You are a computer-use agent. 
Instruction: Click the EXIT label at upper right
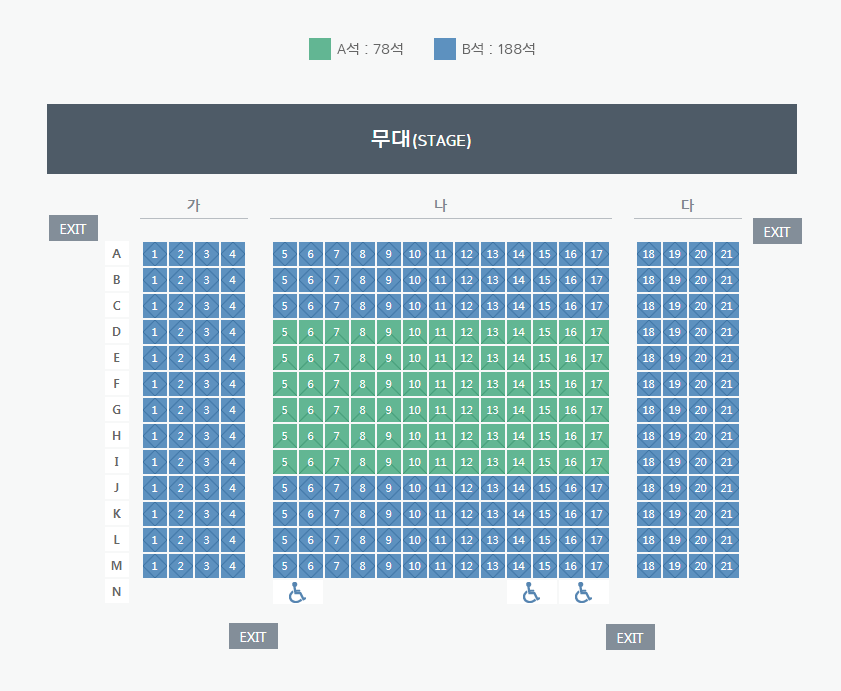point(777,231)
